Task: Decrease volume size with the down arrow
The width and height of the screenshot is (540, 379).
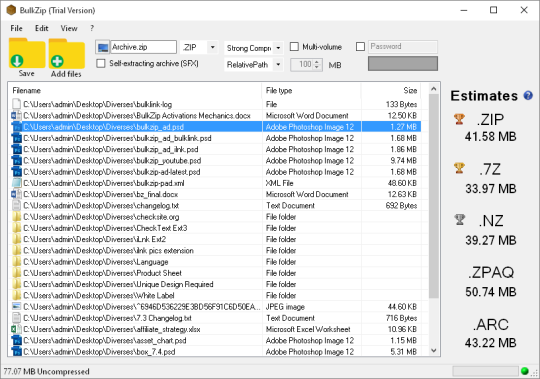Action: (317, 67)
